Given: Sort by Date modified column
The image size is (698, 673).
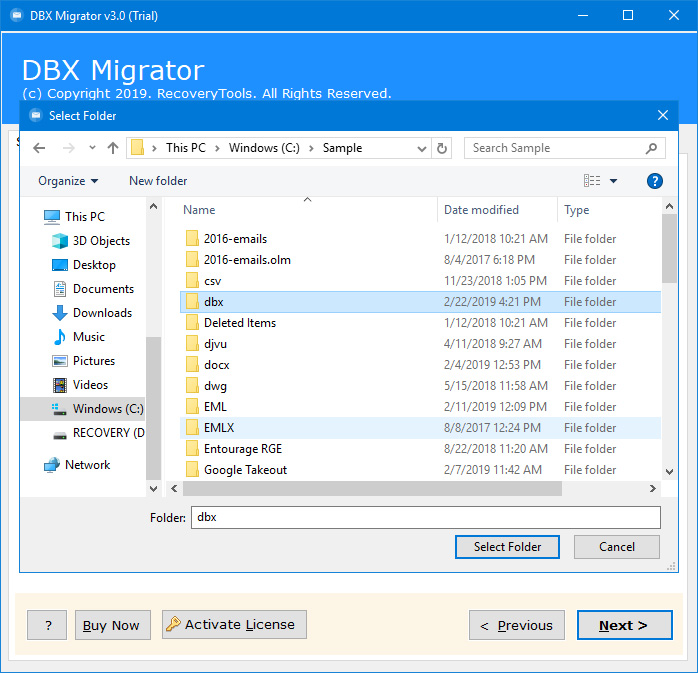Looking at the screenshot, I should coord(481,210).
